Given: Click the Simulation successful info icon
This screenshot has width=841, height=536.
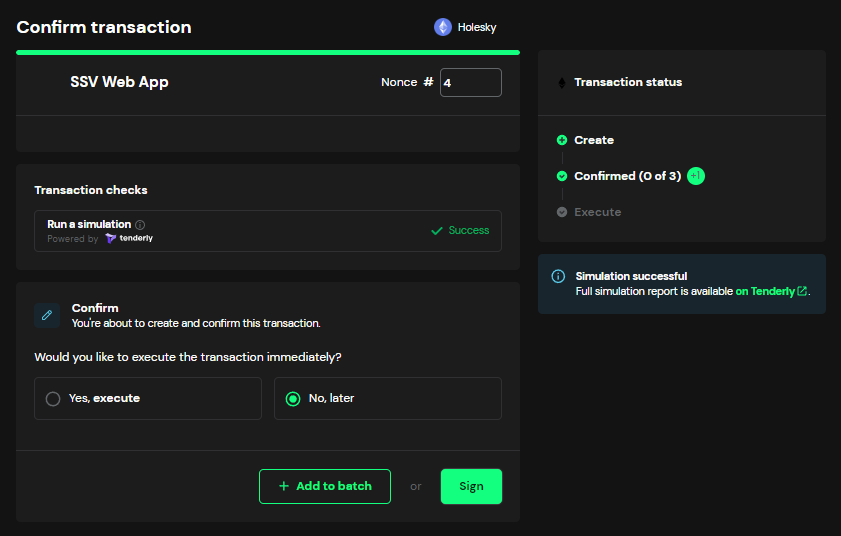Looking at the screenshot, I should 558,276.
